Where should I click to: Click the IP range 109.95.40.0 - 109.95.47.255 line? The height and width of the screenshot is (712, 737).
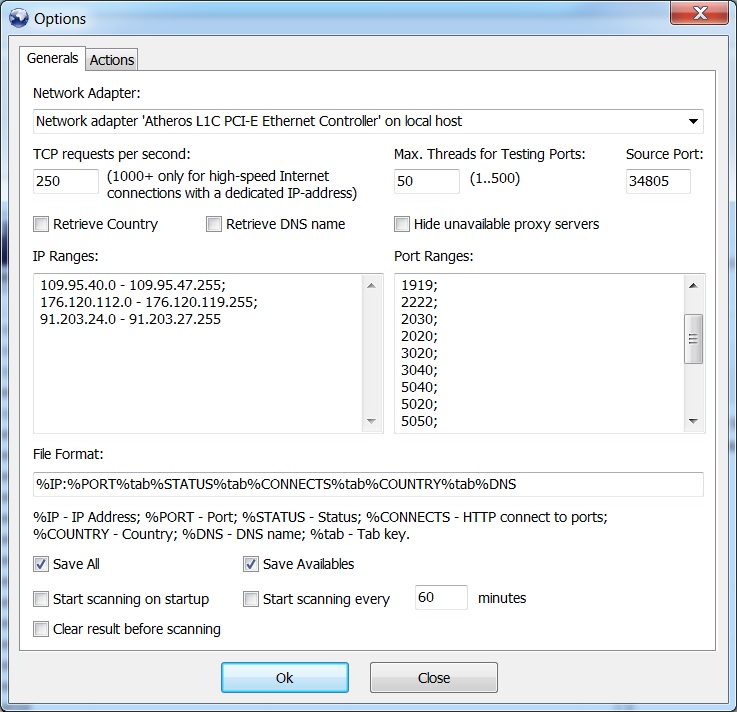133,285
